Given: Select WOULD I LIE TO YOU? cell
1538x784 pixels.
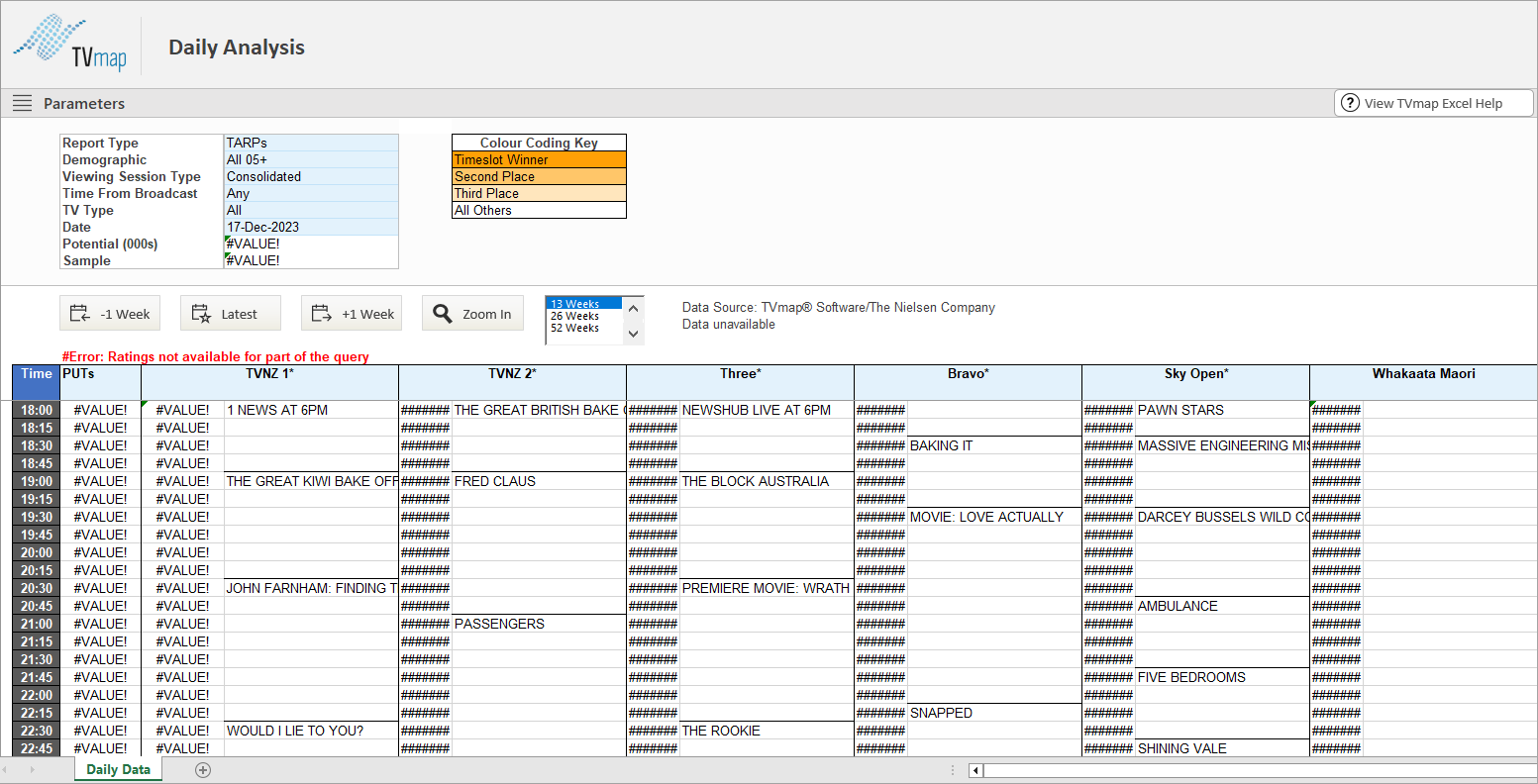Looking at the screenshot, I should pos(311,731).
